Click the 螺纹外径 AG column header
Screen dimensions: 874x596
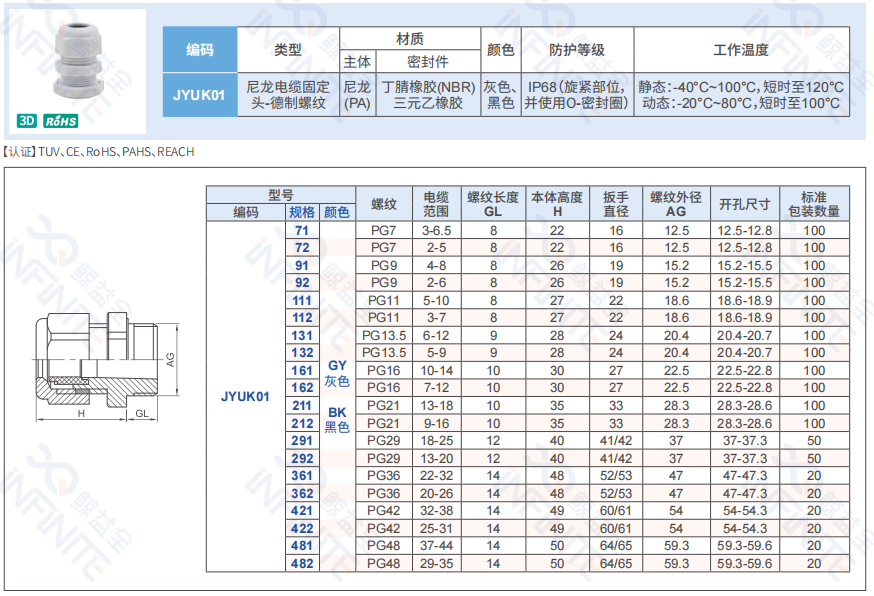(x=676, y=204)
